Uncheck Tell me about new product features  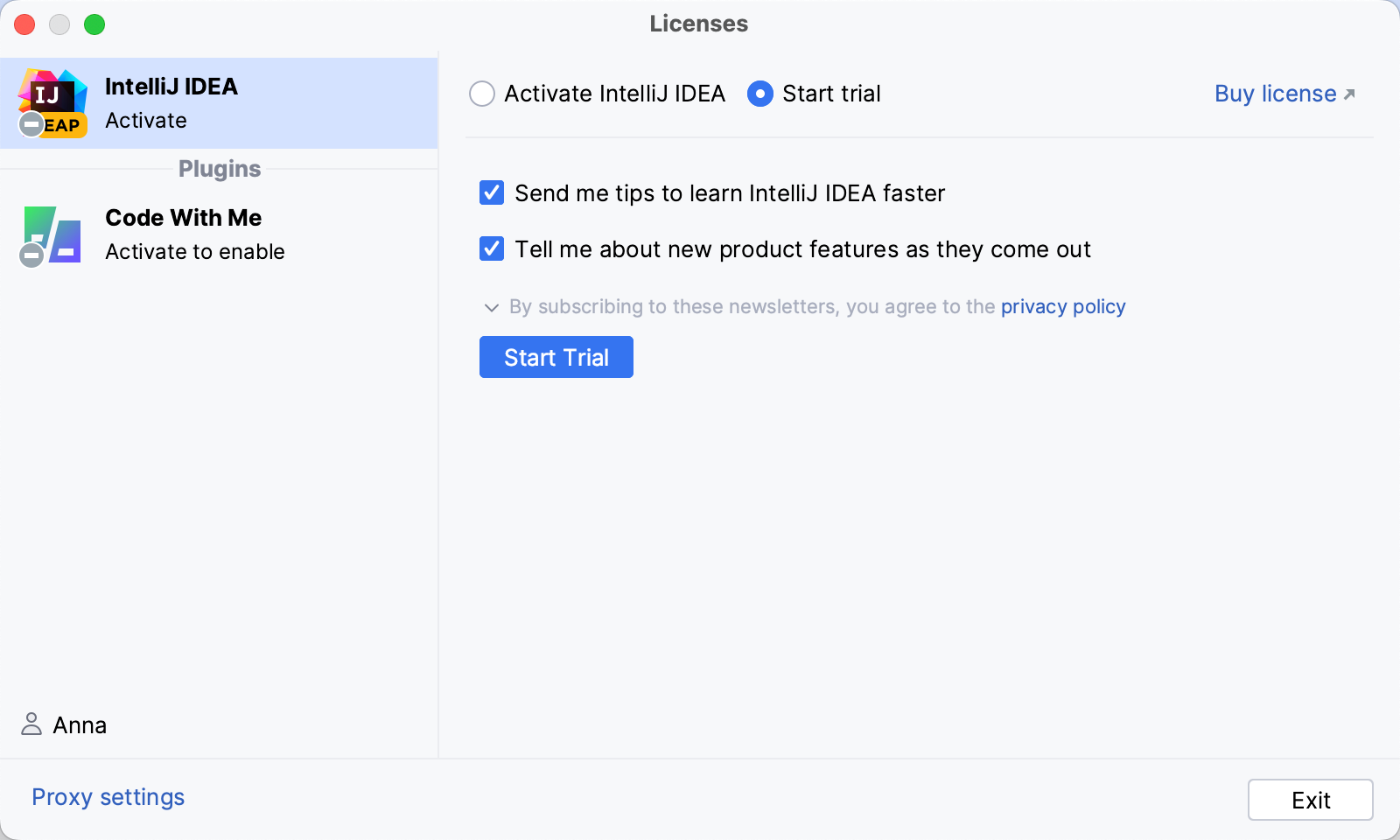(492, 248)
